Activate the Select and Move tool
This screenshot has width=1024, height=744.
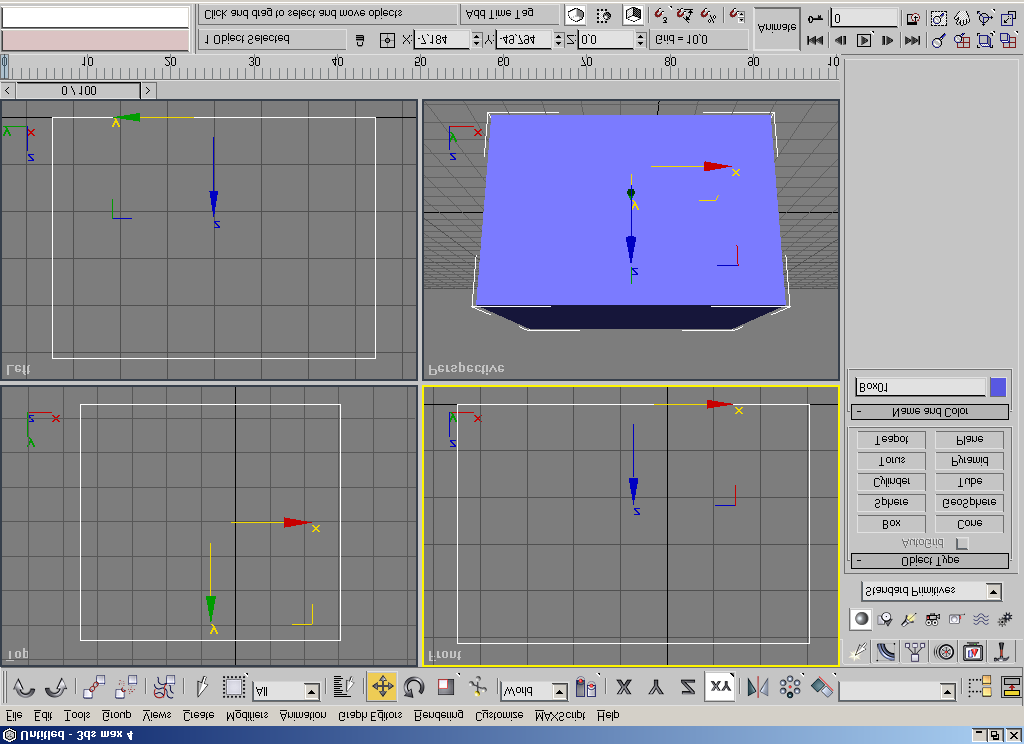click(382, 687)
